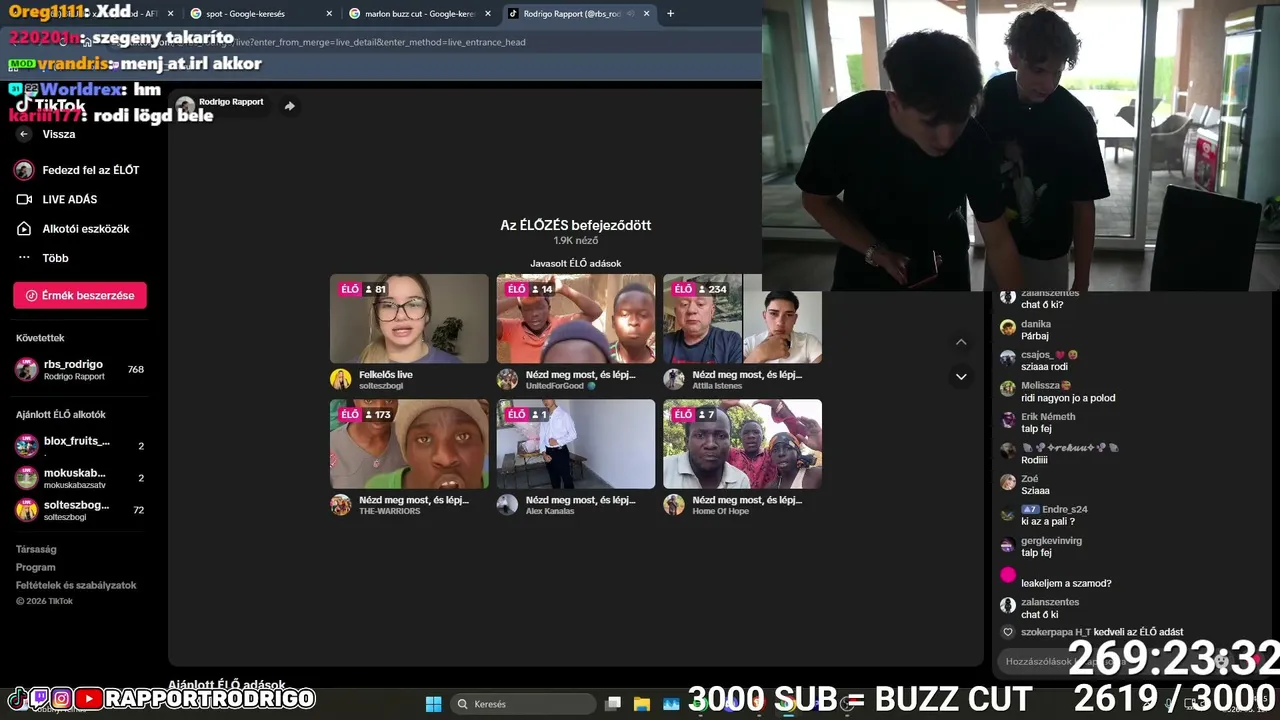
Task: Click the share arrow next to Rodrigo Rapport
Action: coord(289,106)
